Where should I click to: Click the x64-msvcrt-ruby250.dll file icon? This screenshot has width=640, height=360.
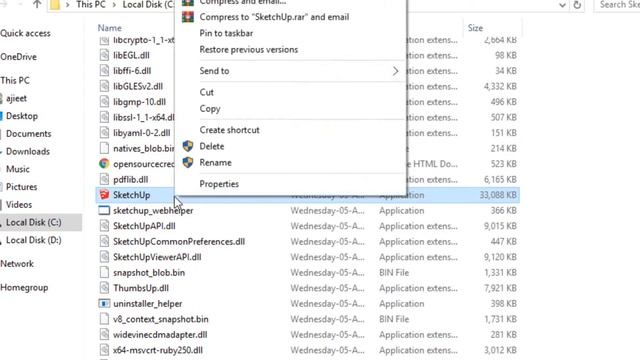(104, 350)
